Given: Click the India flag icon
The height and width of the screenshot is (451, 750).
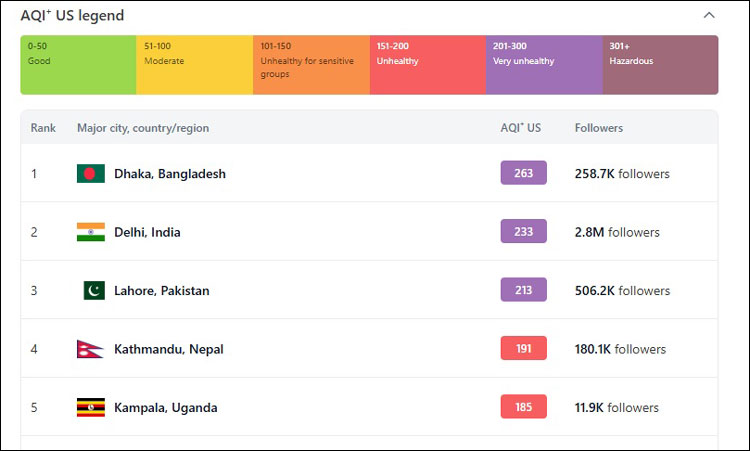Looking at the screenshot, I should (90, 232).
